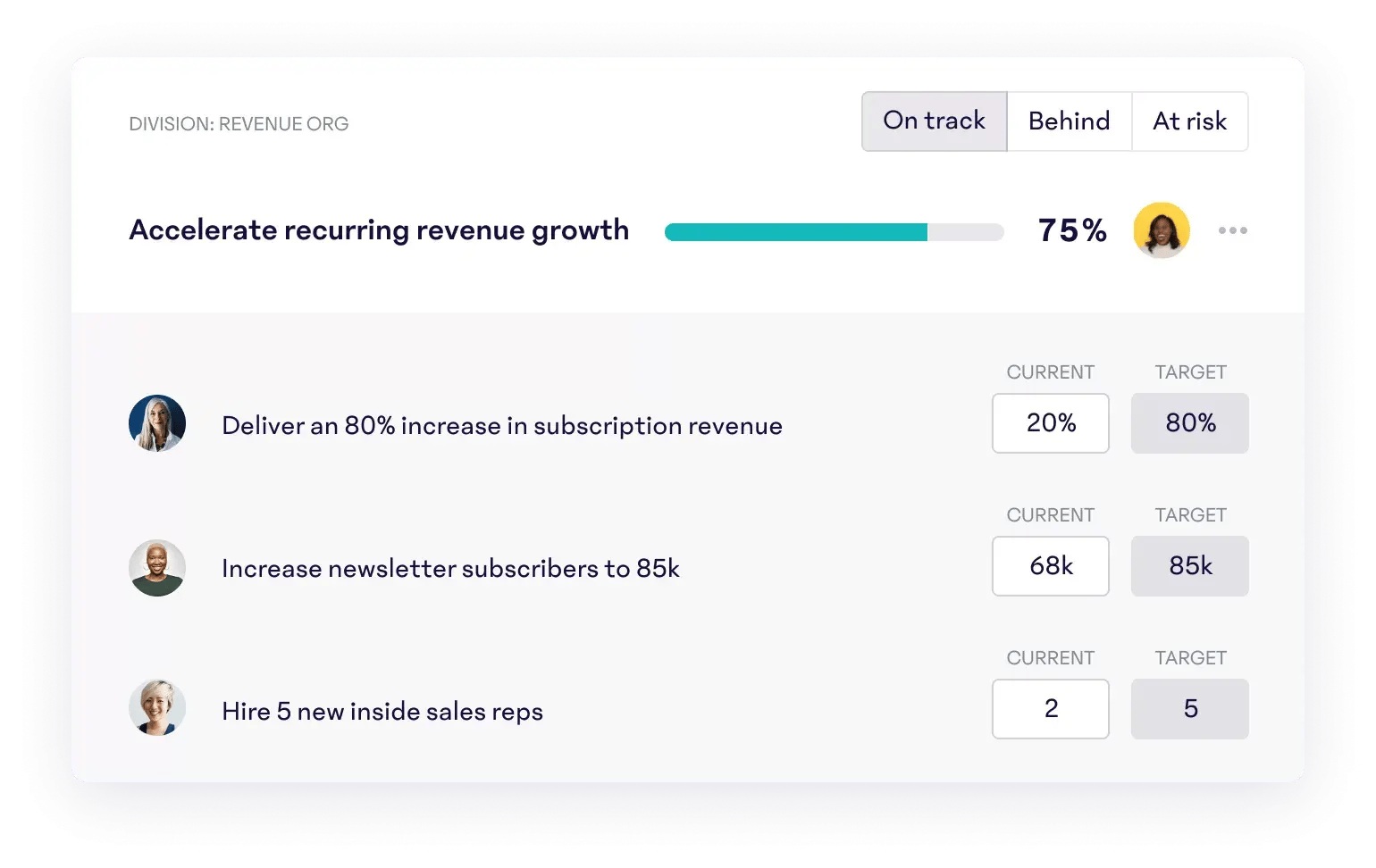
Task: Open the three-dot more options menu
Action: click(1232, 230)
